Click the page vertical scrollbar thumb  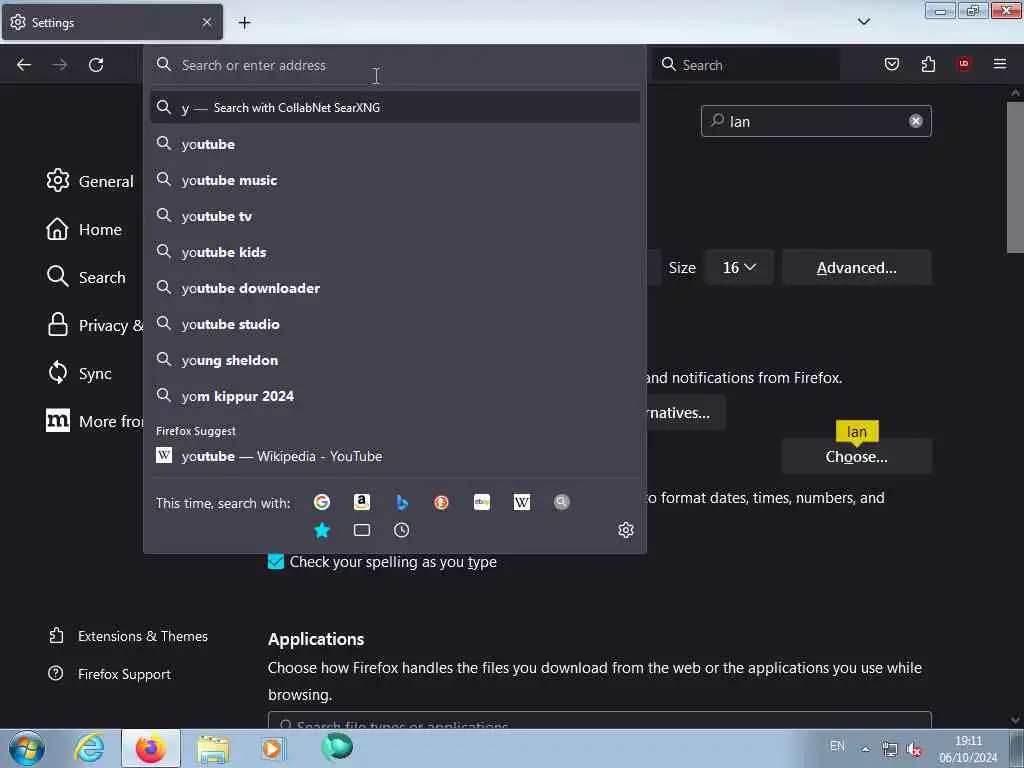point(1015,177)
